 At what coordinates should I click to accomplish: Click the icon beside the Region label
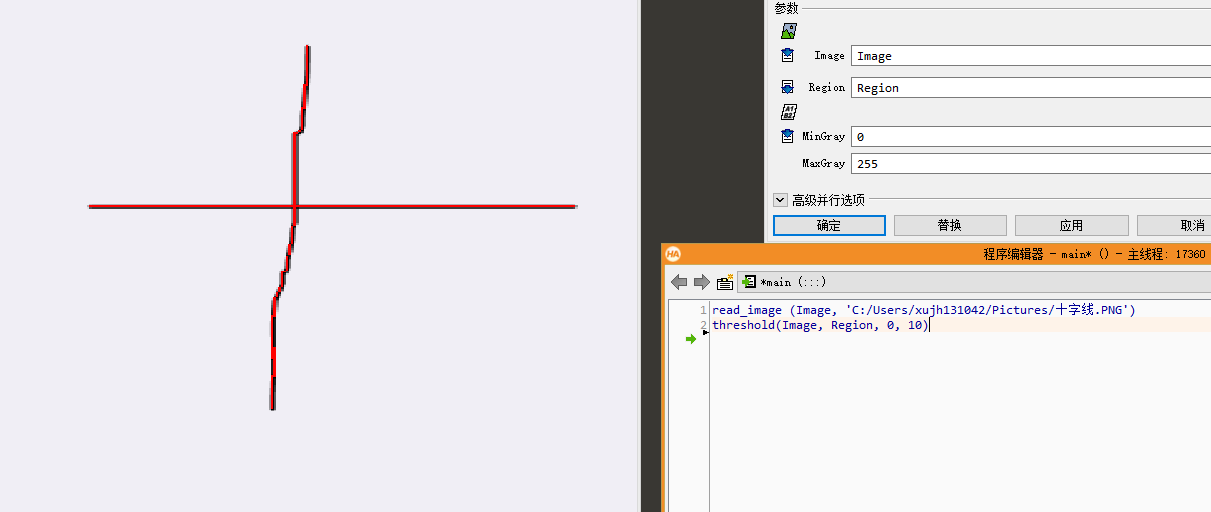coord(788,87)
